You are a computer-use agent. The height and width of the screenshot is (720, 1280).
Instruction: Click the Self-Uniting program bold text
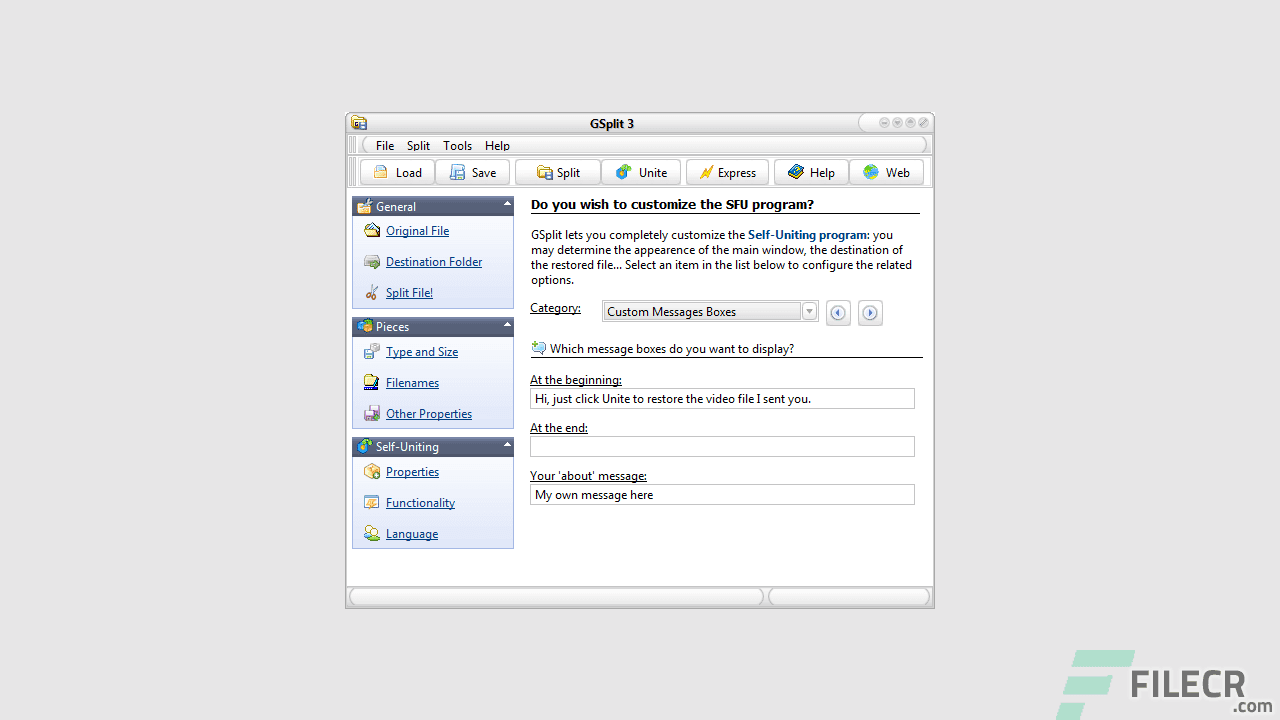point(808,235)
